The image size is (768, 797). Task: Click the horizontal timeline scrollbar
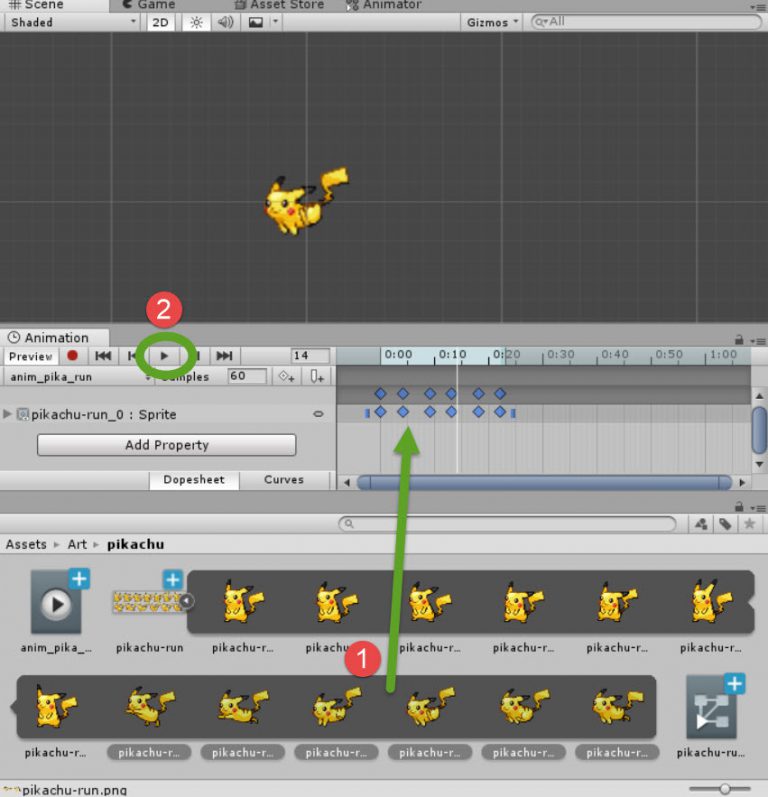(x=545, y=482)
